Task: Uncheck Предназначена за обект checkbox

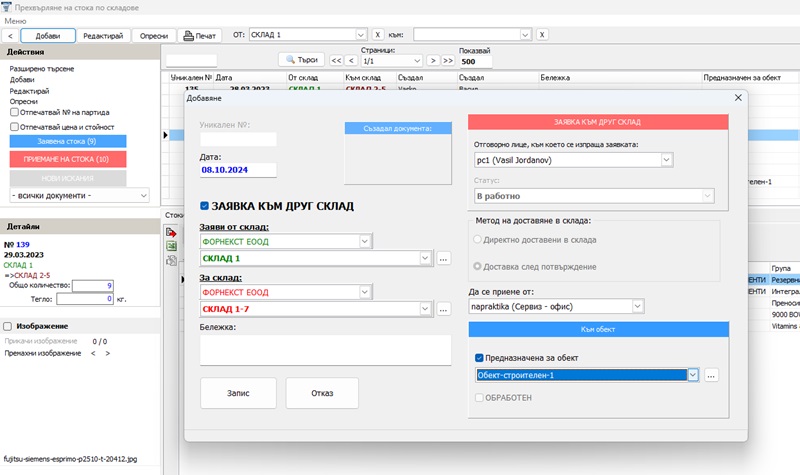Action: tap(479, 358)
